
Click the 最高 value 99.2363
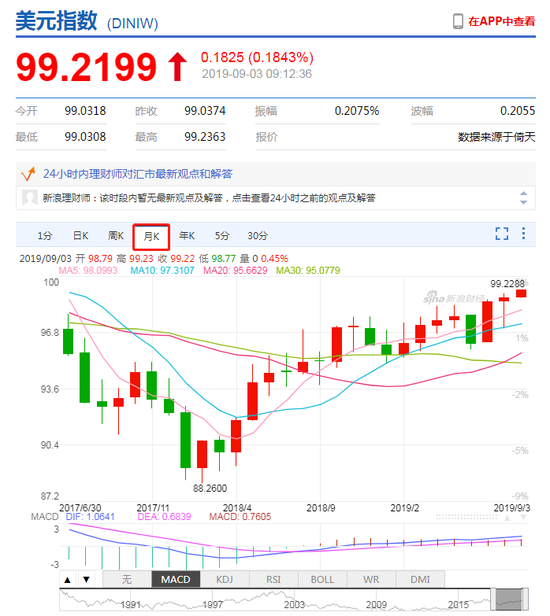(205, 137)
